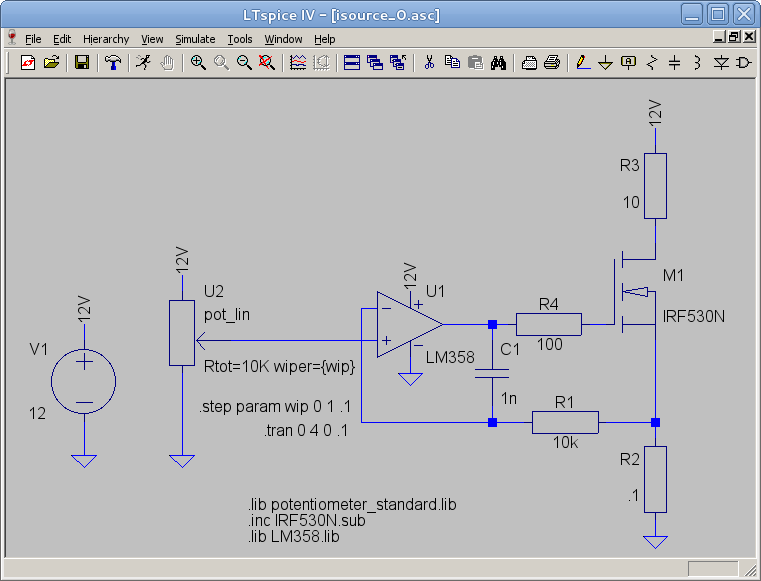Viewport: 761px width, 581px height.
Task: Click the IRF530N model label
Action: click(x=694, y=317)
